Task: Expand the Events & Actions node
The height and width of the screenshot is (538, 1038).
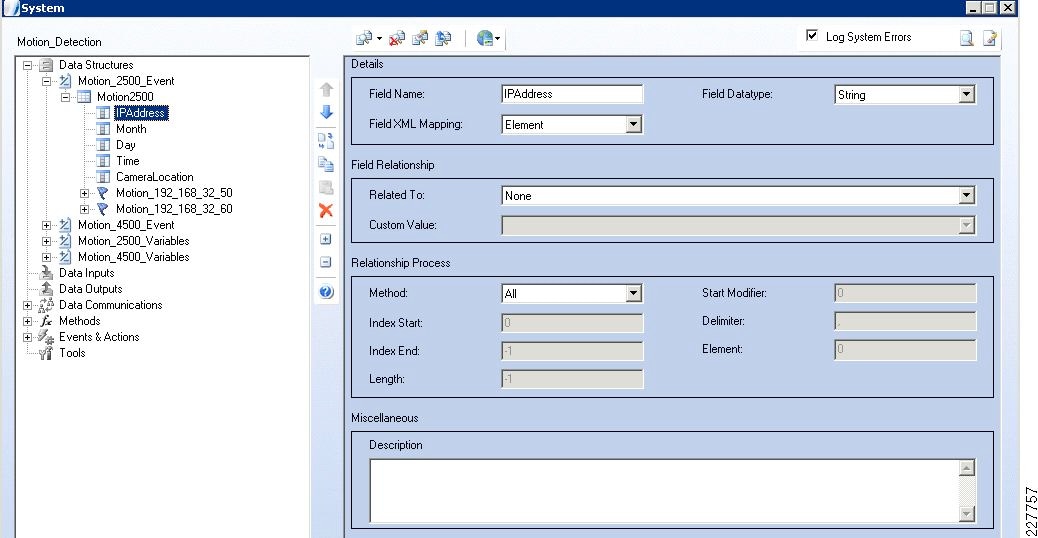Action: coord(27,337)
